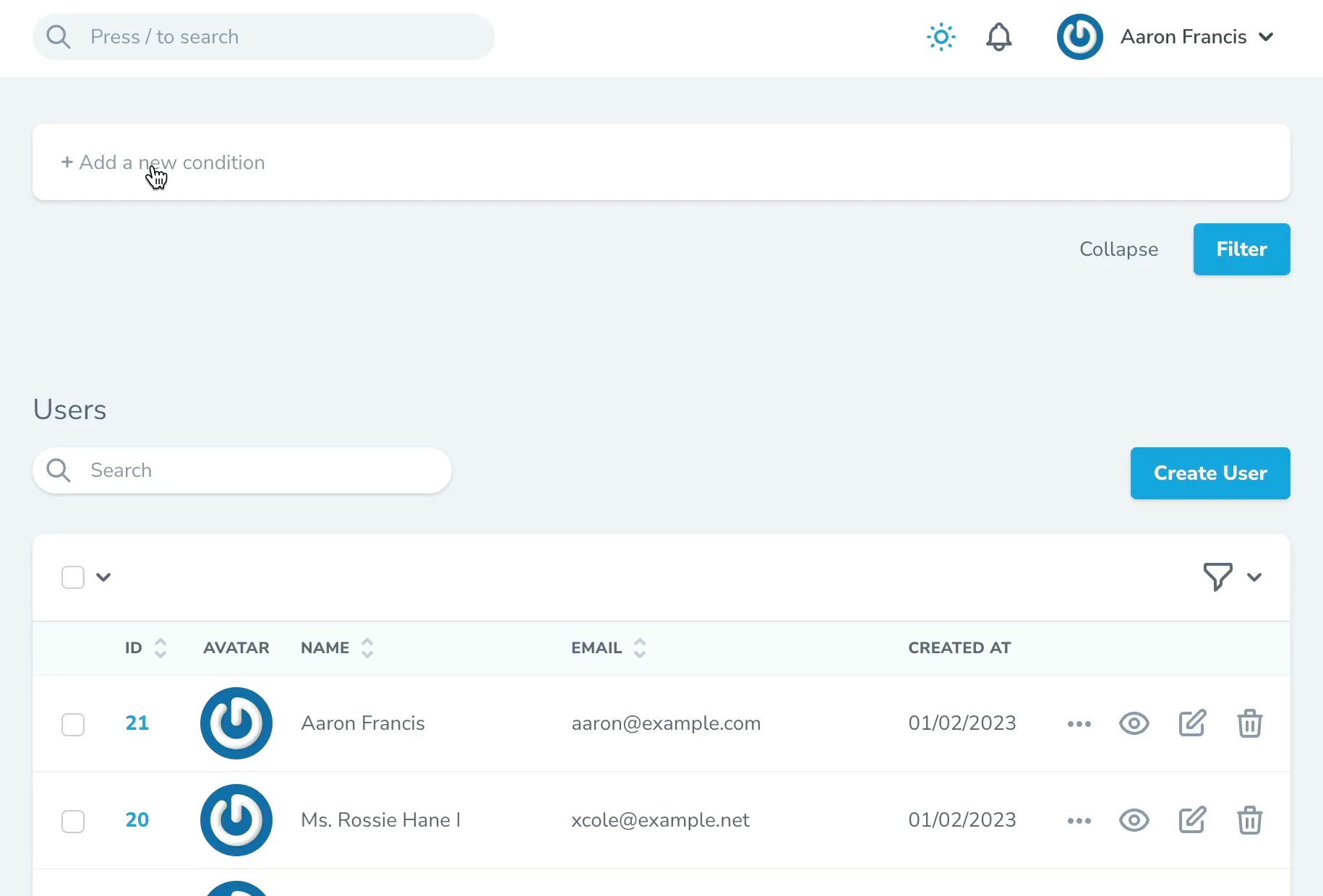Apply filters with the Filter button
The width and height of the screenshot is (1323, 896).
pos(1241,249)
